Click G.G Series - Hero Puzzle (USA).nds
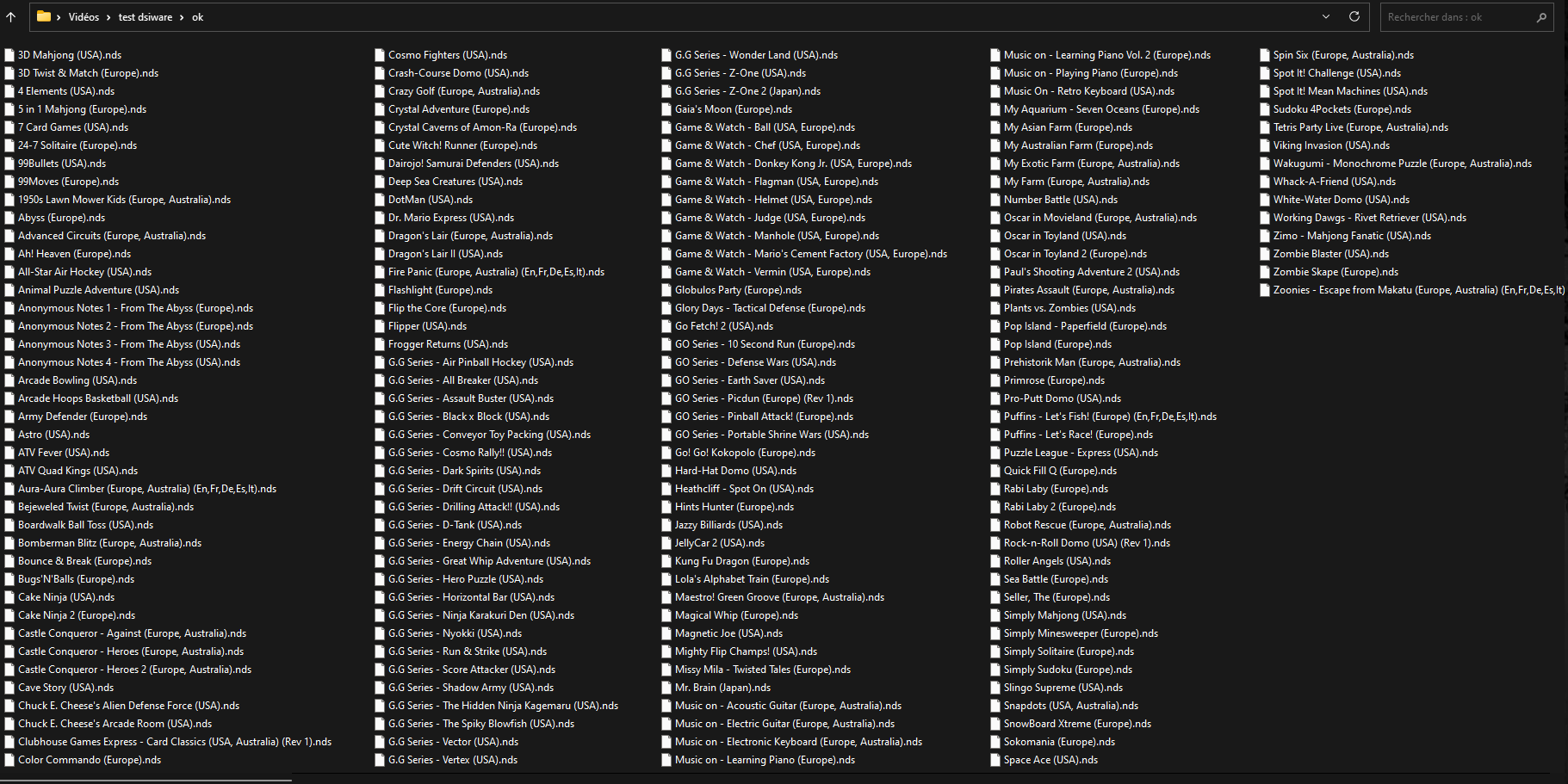 coord(466,579)
